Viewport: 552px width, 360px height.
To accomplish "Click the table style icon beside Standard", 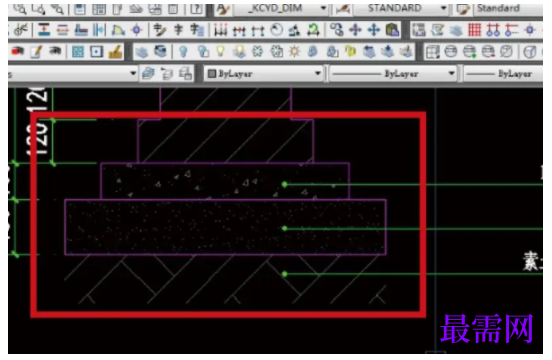I will (x=463, y=10).
